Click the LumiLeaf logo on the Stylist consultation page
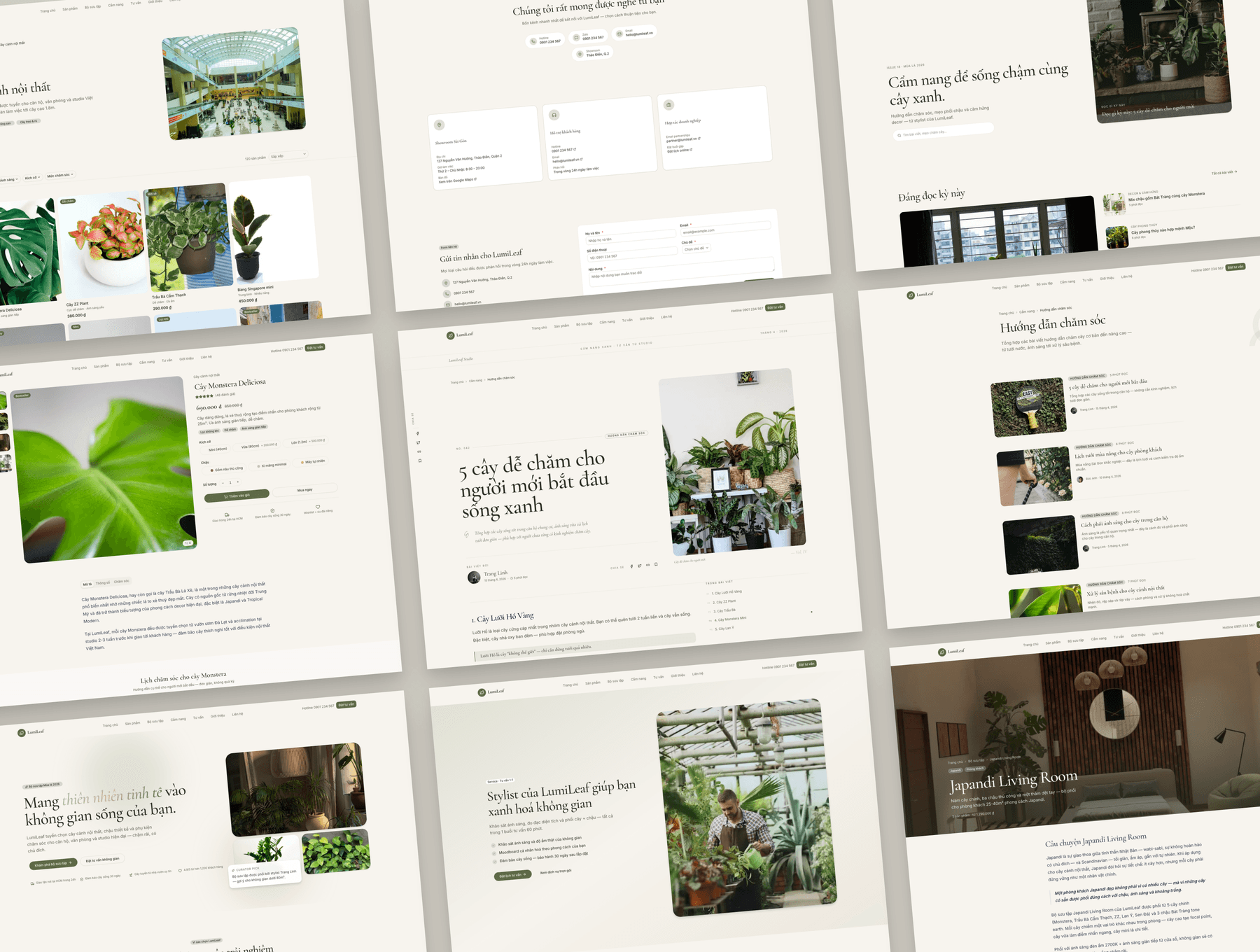Image resolution: width=1260 pixels, height=952 pixels. [491, 692]
